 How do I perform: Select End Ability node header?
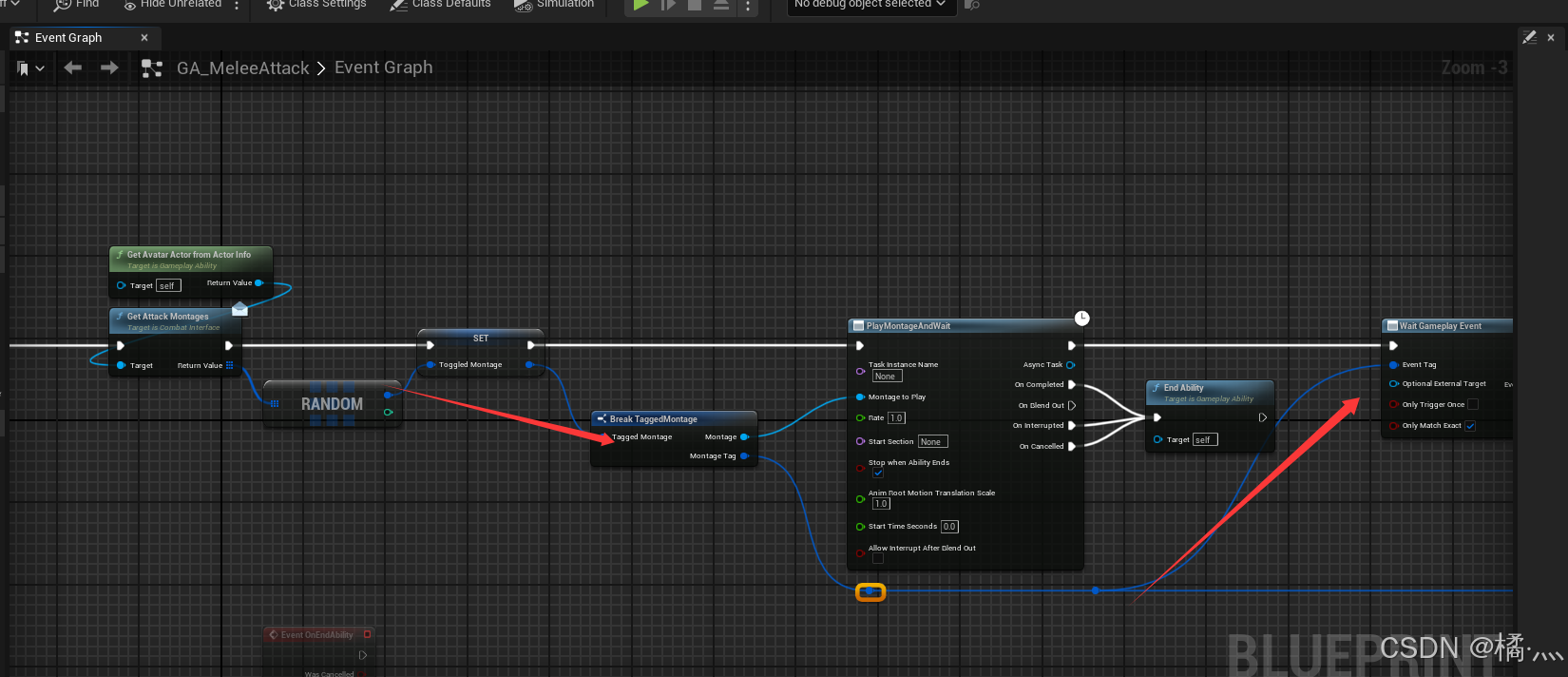(x=1209, y=392)
